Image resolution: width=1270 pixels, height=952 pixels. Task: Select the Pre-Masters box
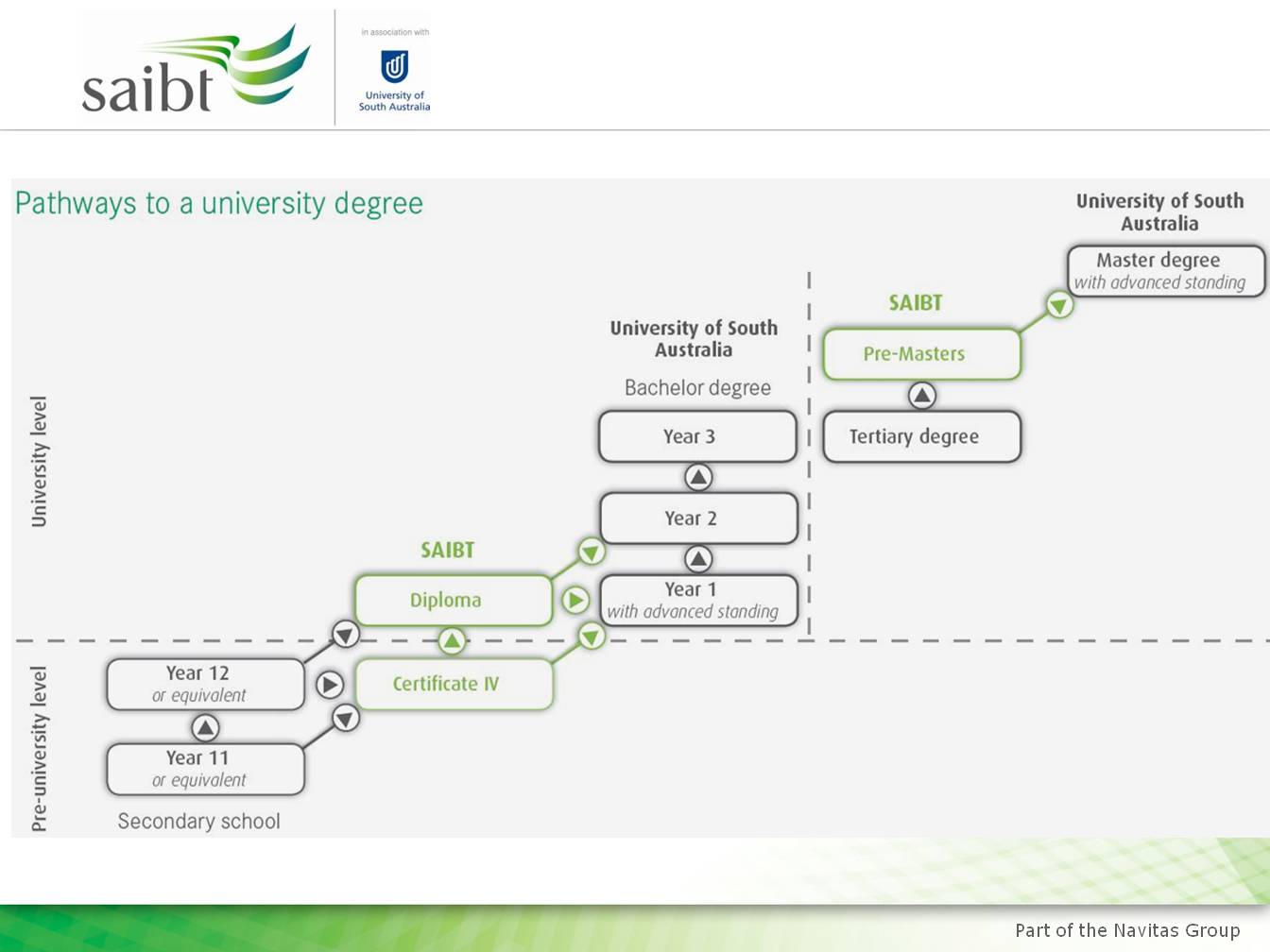click(922, 354)
